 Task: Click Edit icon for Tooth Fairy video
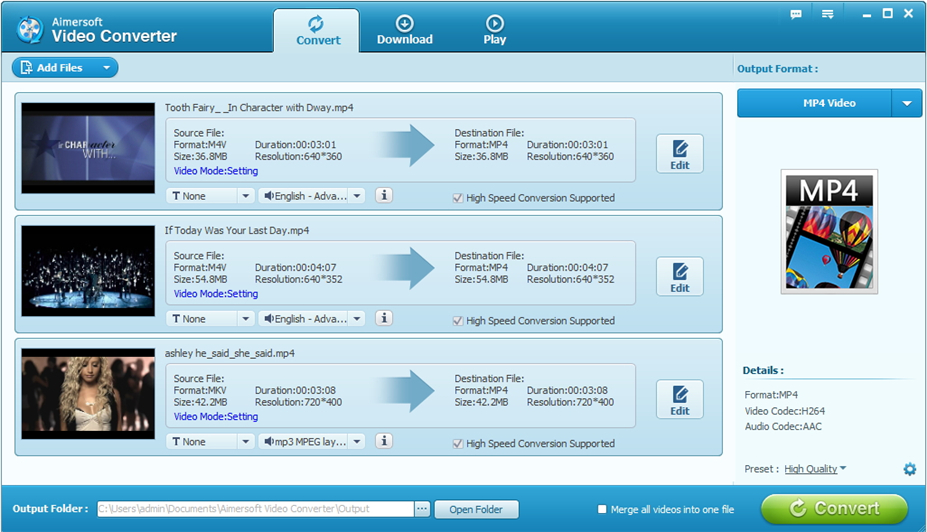(680, 154)
